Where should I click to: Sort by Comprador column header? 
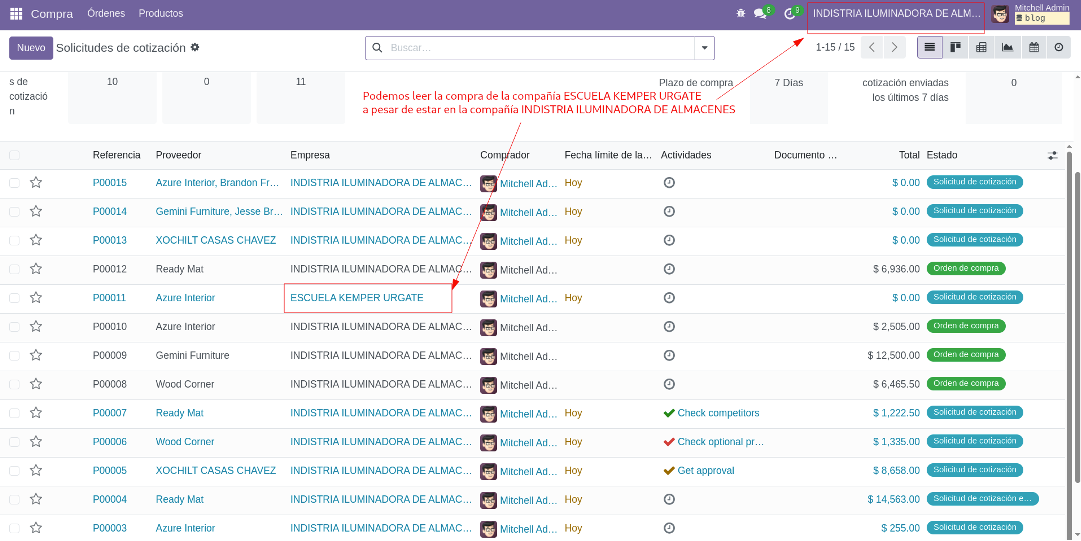tap(505, 155)
